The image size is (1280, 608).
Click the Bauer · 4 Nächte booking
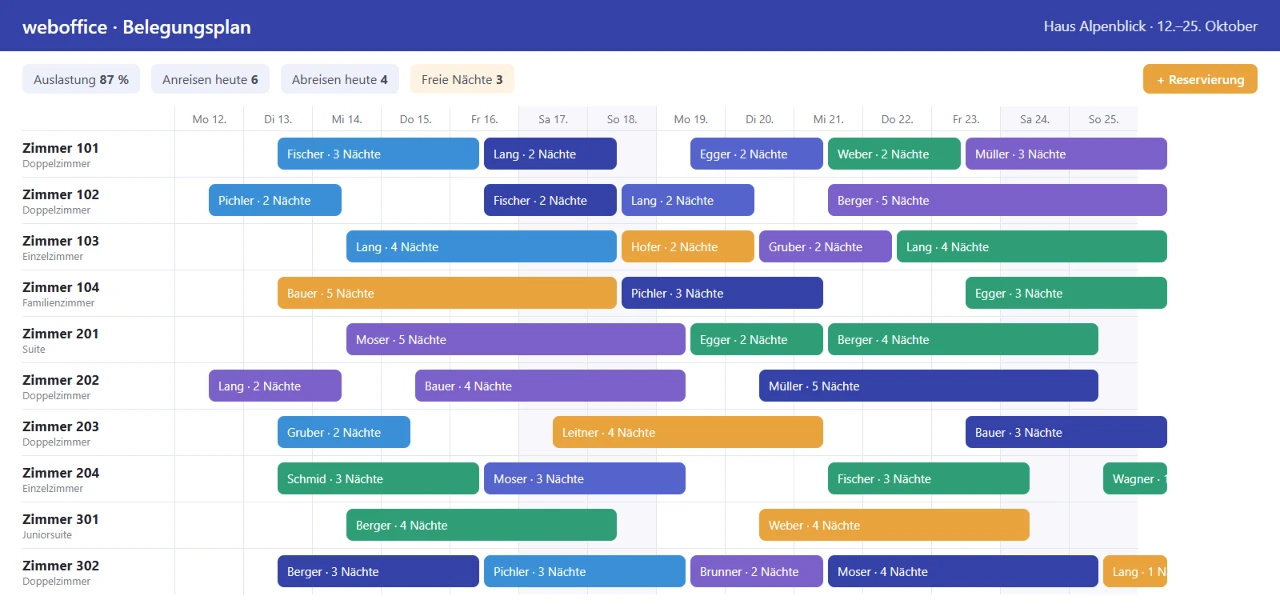click(550, 386)
